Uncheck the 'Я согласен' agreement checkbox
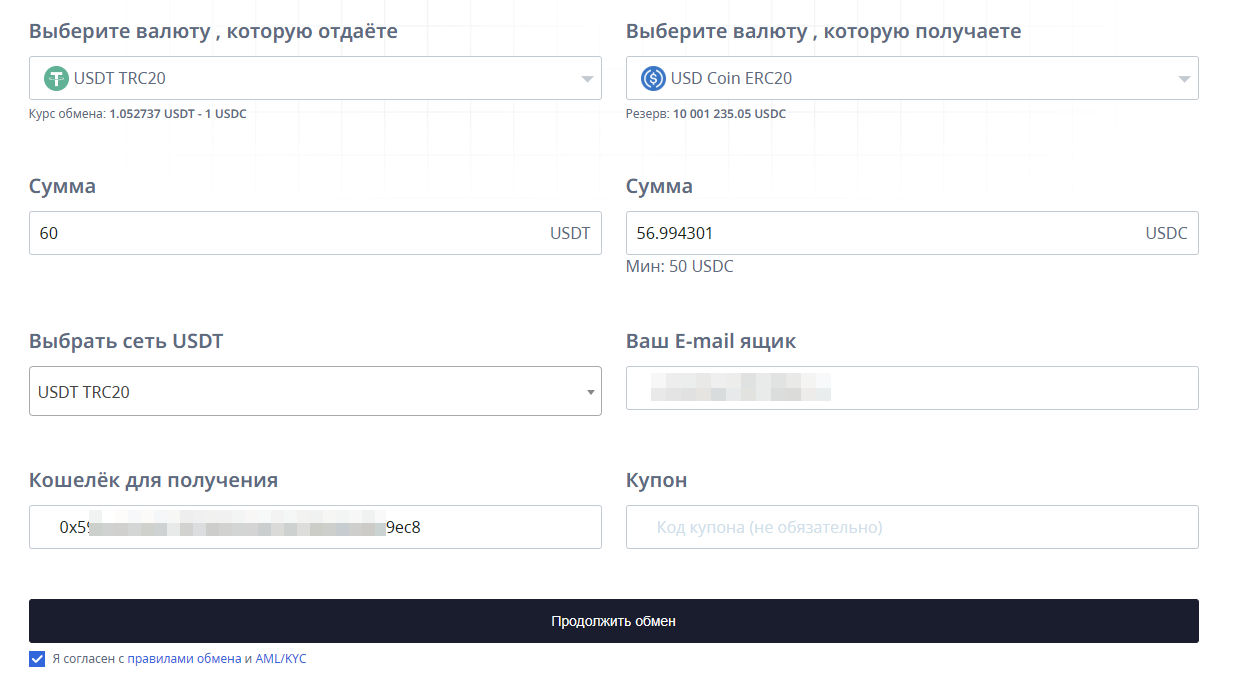Image resolution: width=1233 pixels, height=698 pixels. click(x=37, y=659)
